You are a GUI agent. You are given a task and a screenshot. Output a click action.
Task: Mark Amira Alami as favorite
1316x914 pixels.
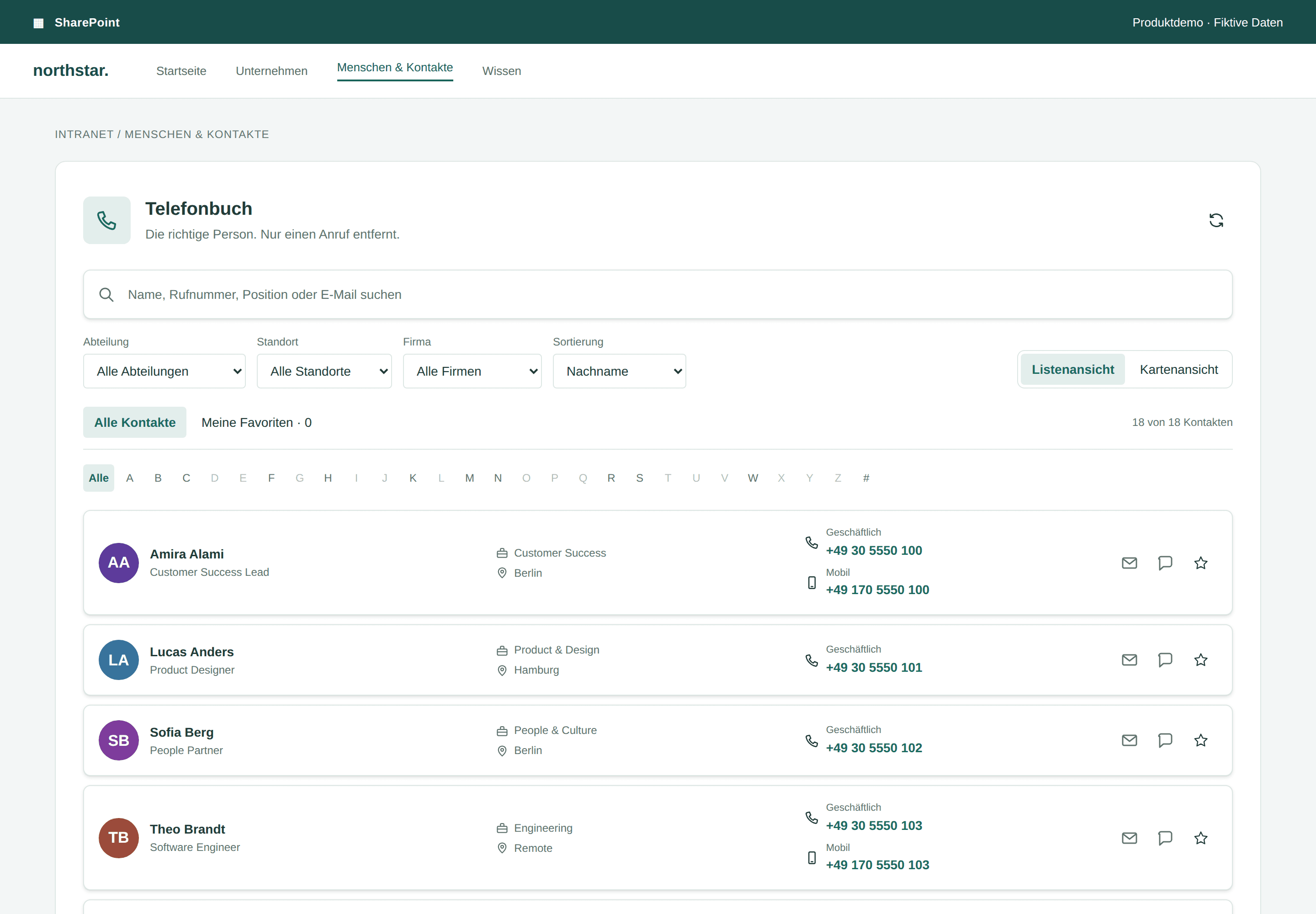(1201, 563)
